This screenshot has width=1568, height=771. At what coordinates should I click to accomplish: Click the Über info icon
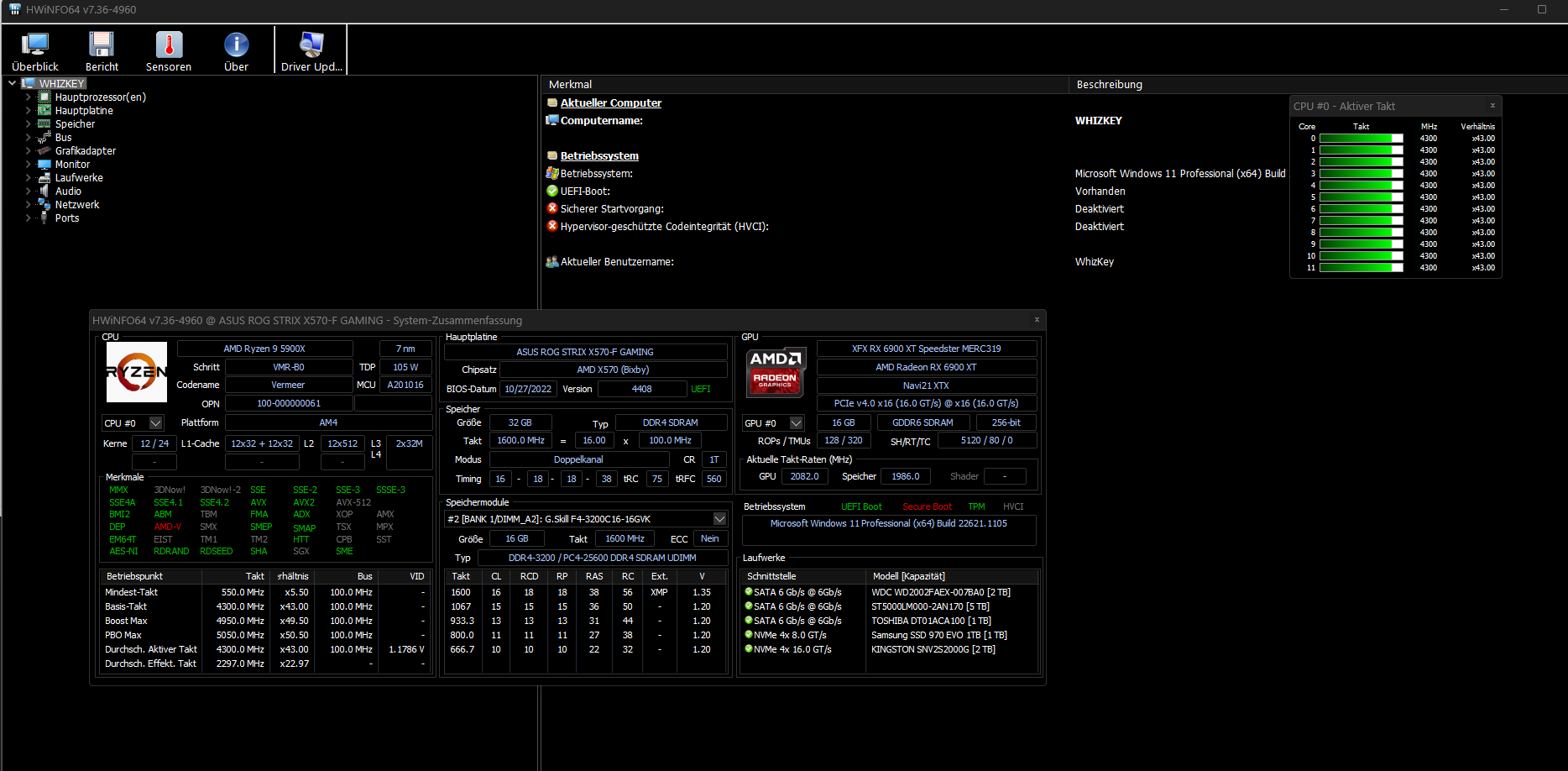(x=236, y=44)
